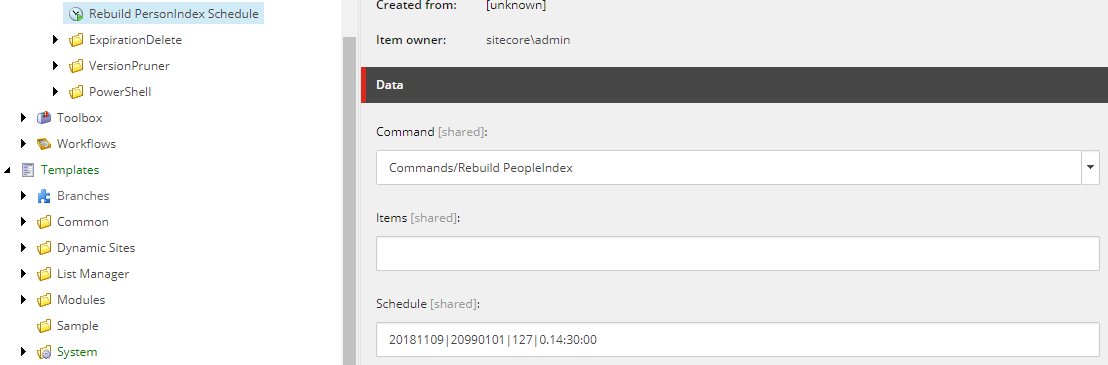Click the PowerShell folder icon

click(x=76, y=92)
